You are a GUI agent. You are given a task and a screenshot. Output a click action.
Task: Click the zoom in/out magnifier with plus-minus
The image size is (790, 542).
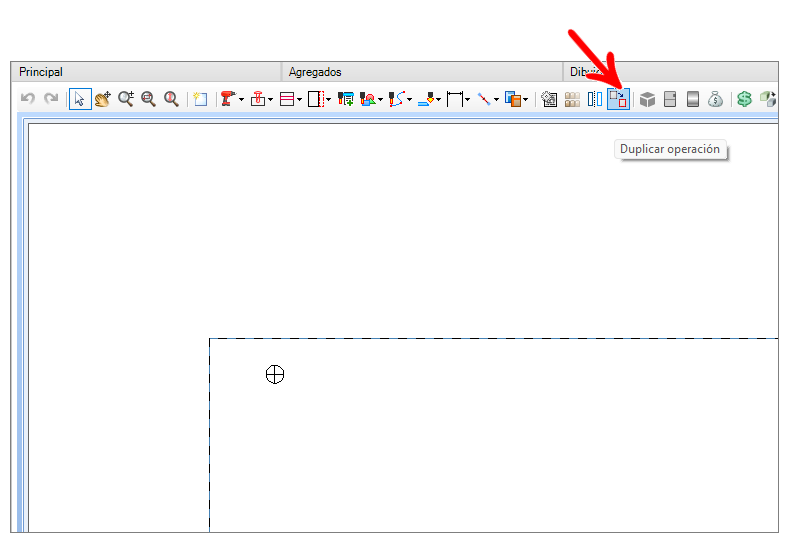click(125, 99)
